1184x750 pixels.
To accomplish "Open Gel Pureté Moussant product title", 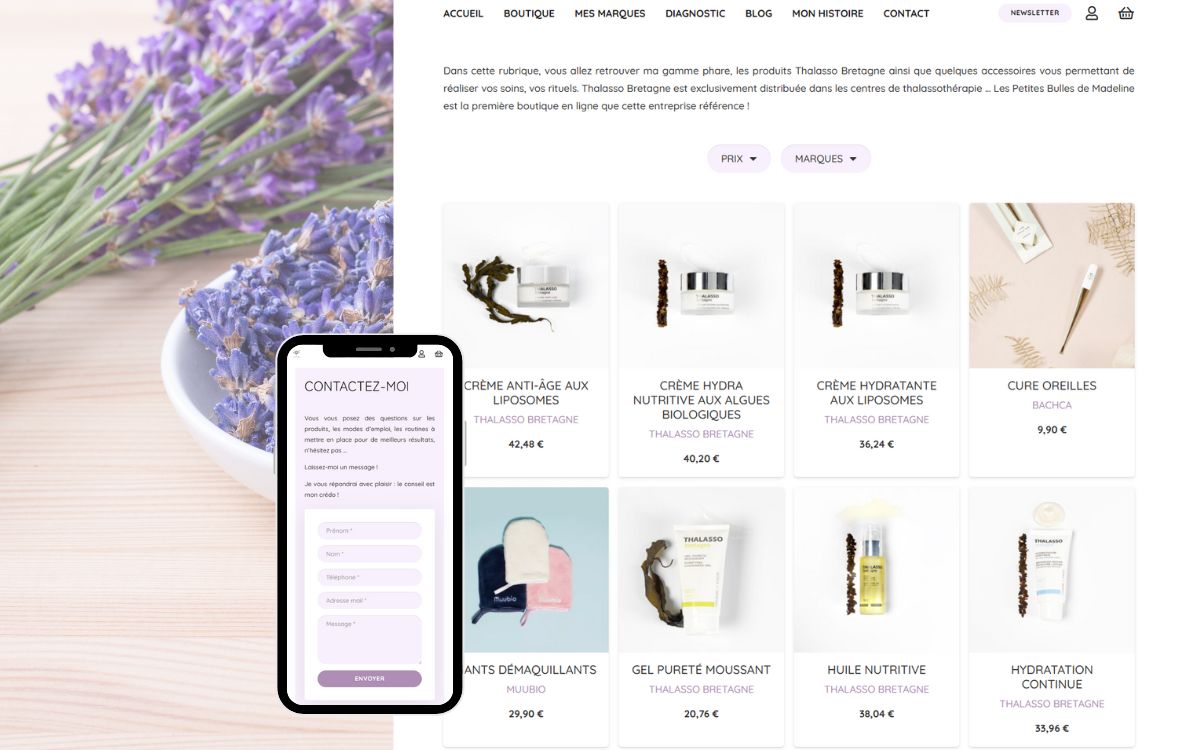I will (701, 670).
